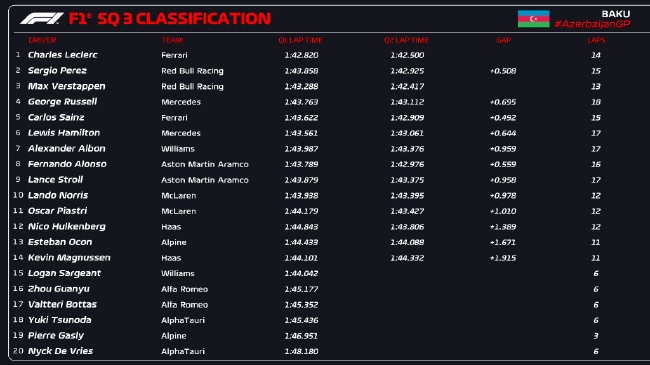Click the Q2 LAP TIME column header

406,40
